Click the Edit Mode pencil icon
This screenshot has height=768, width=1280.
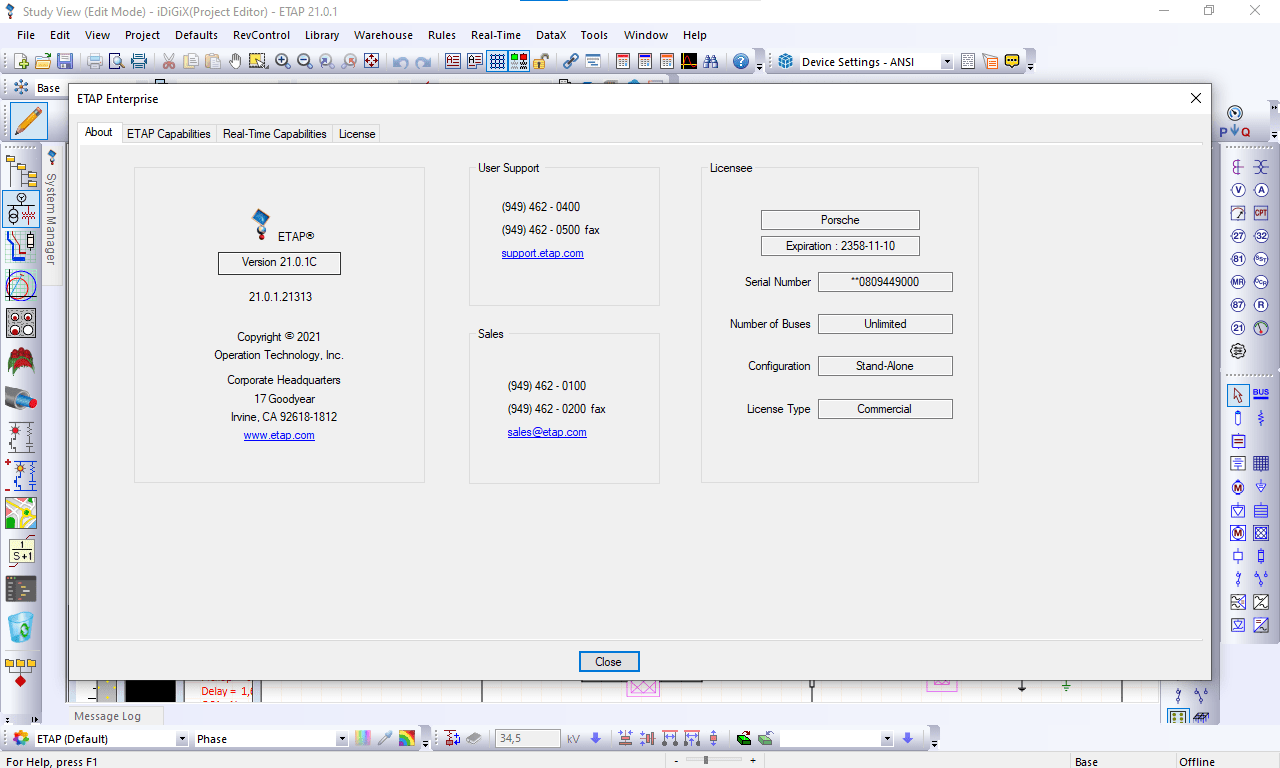(x=29, y=121)
